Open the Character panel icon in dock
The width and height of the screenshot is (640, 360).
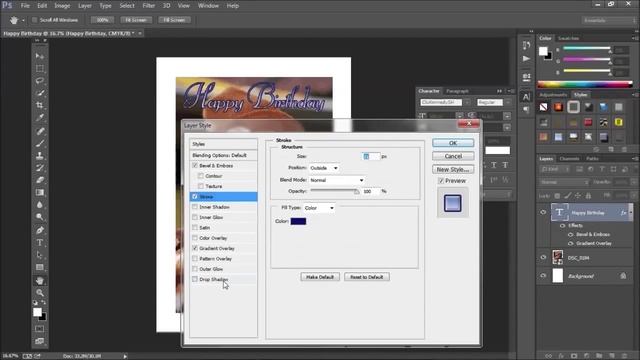526,97
